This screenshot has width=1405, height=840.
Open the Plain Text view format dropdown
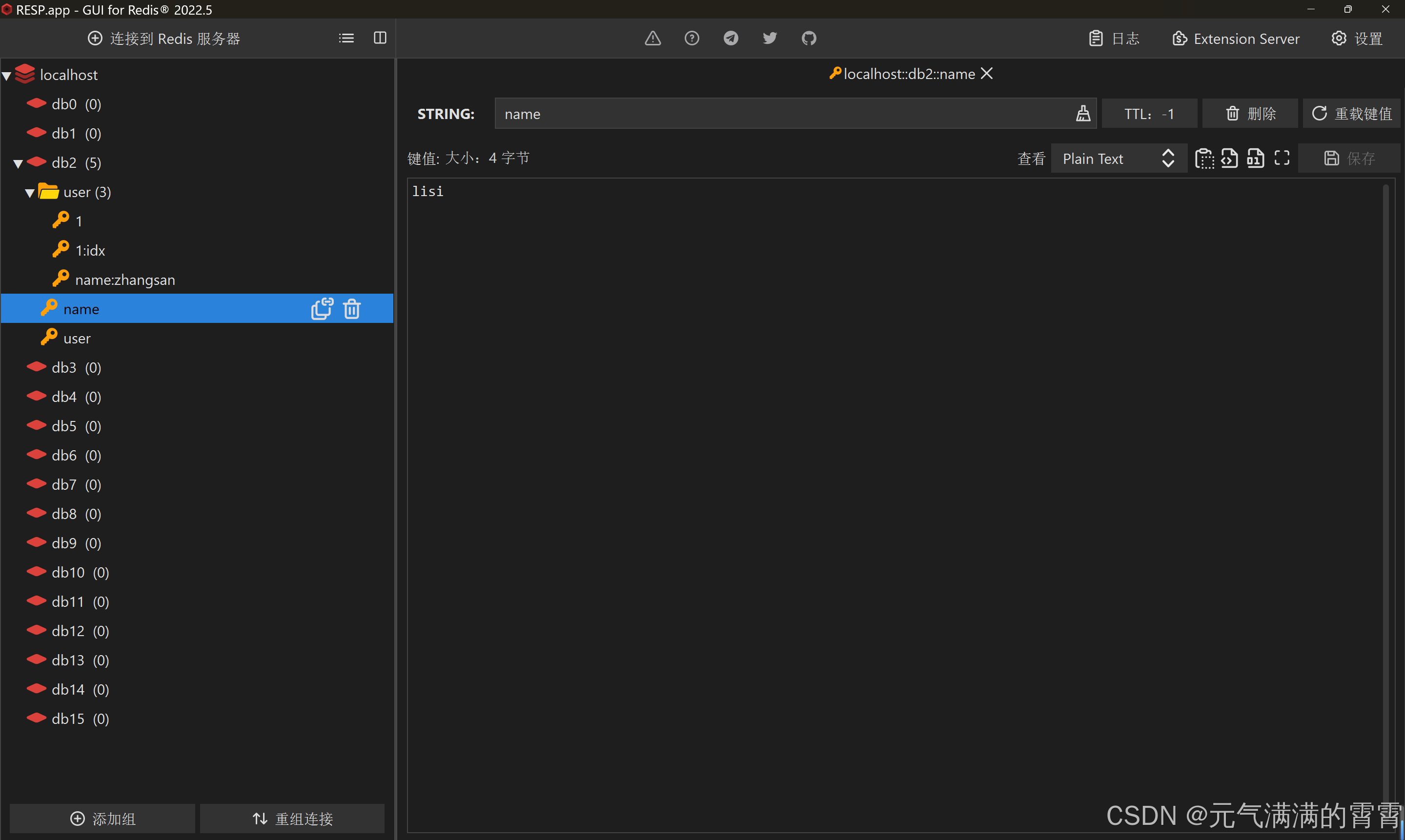click(1118, 159)
